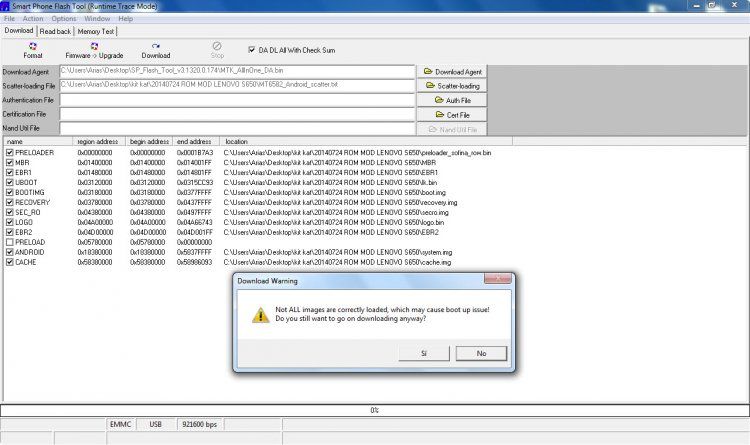
Task: Click the PRELOADER end address 0x0001B7A3
Action: pyautogui.click(x=195, y=153)
